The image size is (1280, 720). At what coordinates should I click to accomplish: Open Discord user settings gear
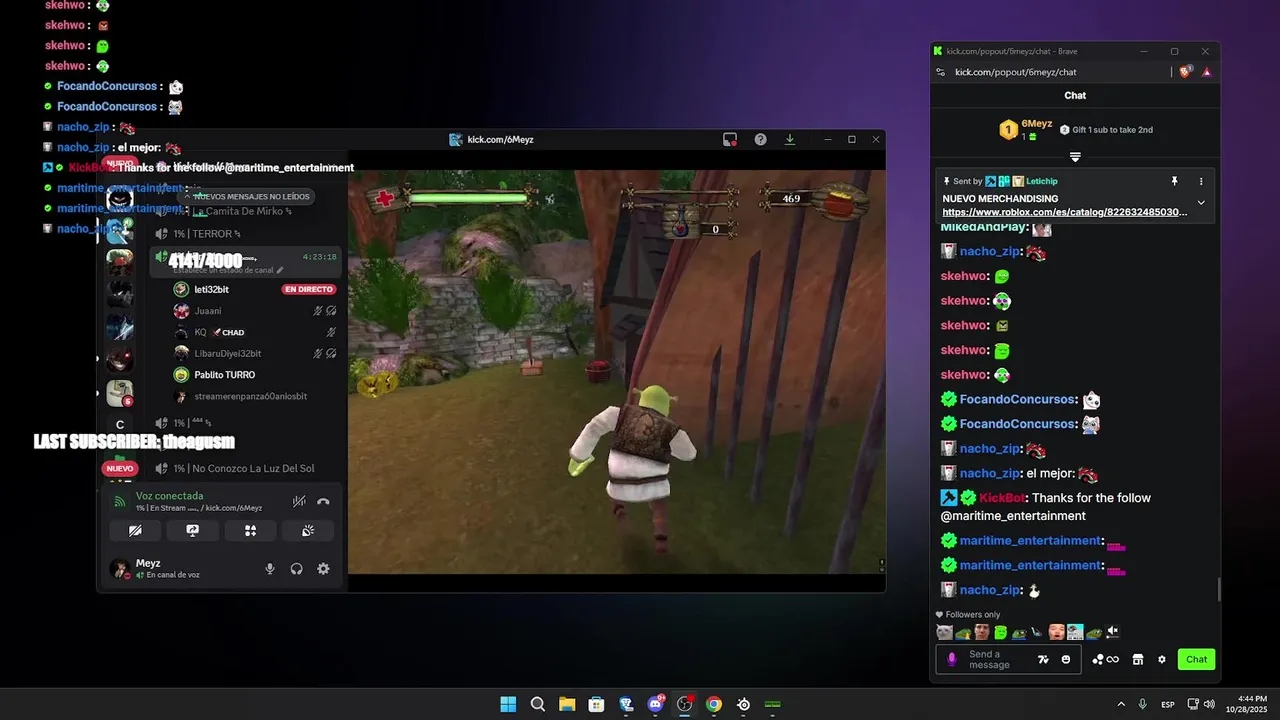point(323,569)
